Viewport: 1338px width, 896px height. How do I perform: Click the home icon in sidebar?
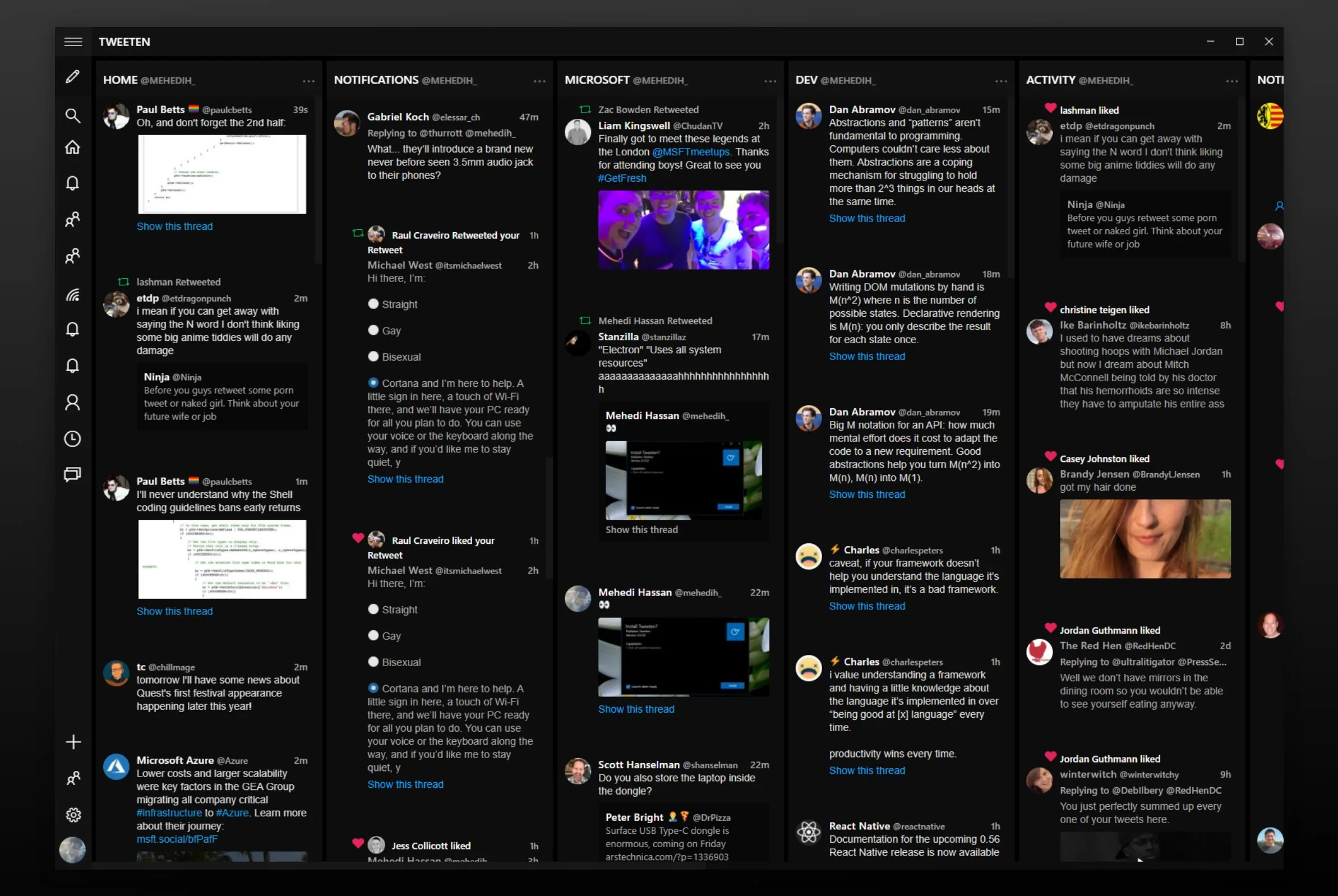point(72,147)
